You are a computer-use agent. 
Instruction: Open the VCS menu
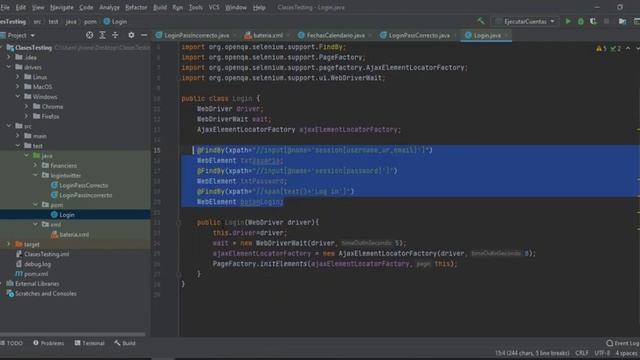[214, 7]
